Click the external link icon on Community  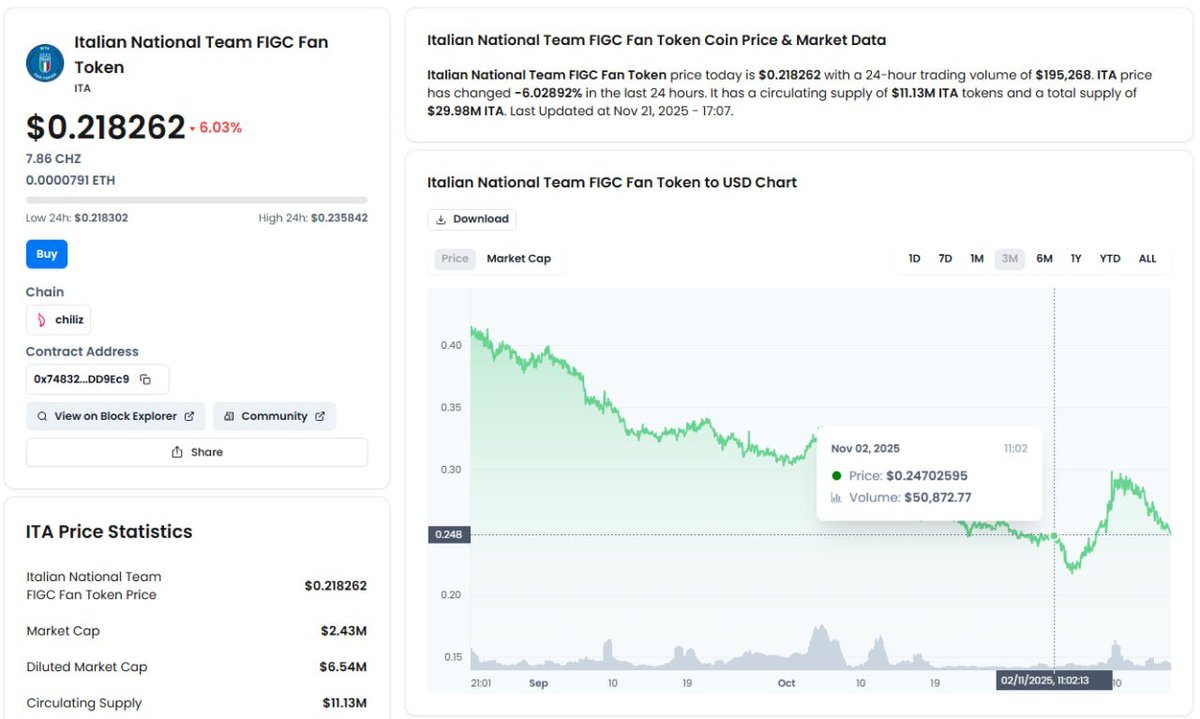pyautogui.click(x=320, y=416)
